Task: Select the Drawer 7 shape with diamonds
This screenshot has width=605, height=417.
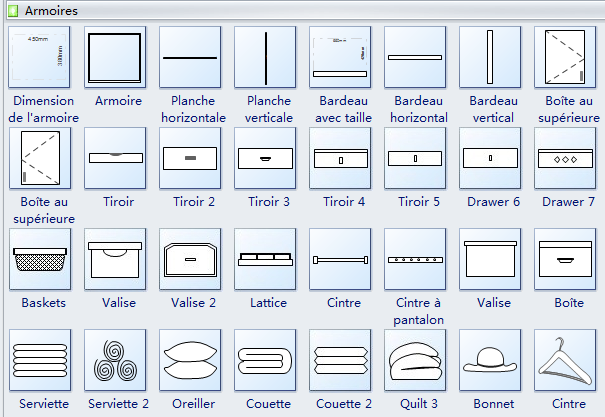Action: click(565, 158)
